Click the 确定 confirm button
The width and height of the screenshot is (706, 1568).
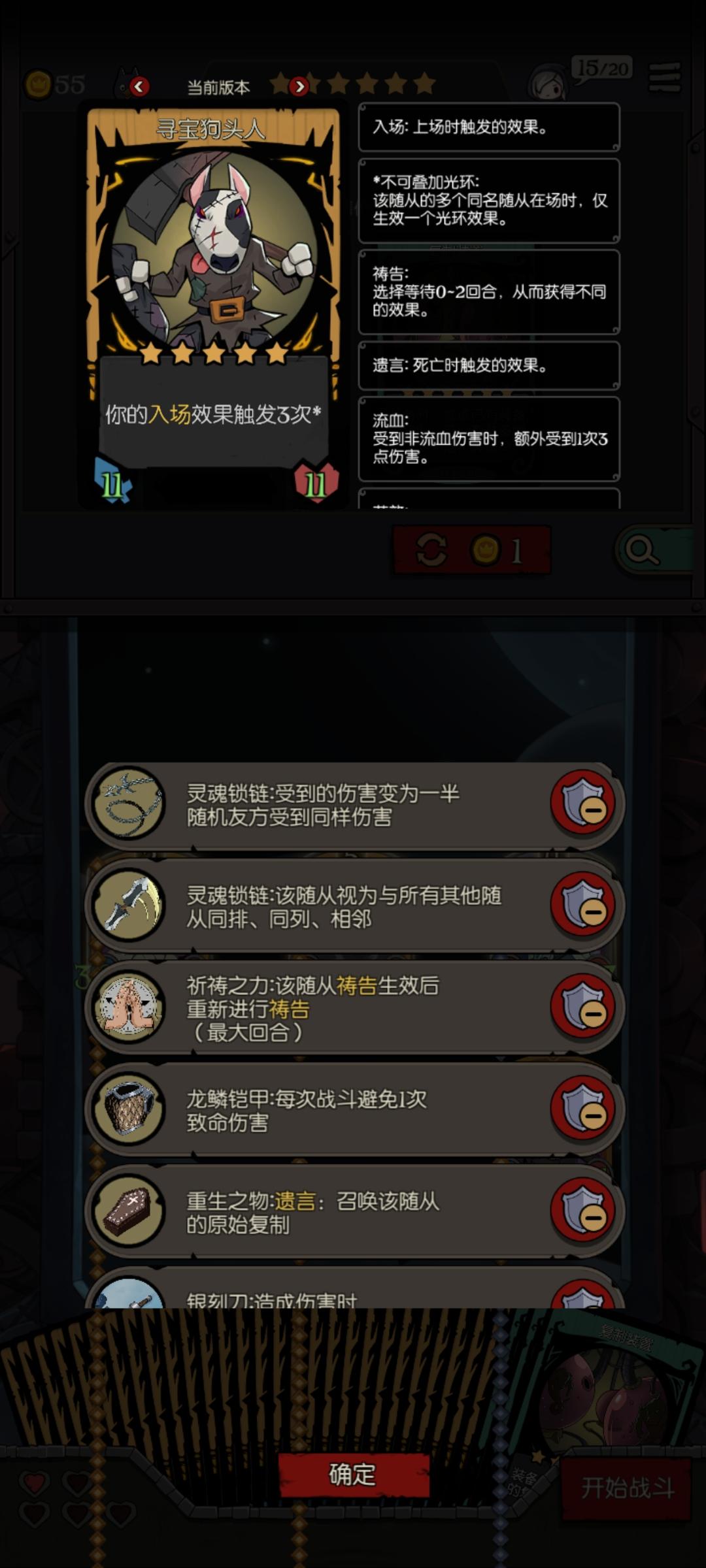354,1475
